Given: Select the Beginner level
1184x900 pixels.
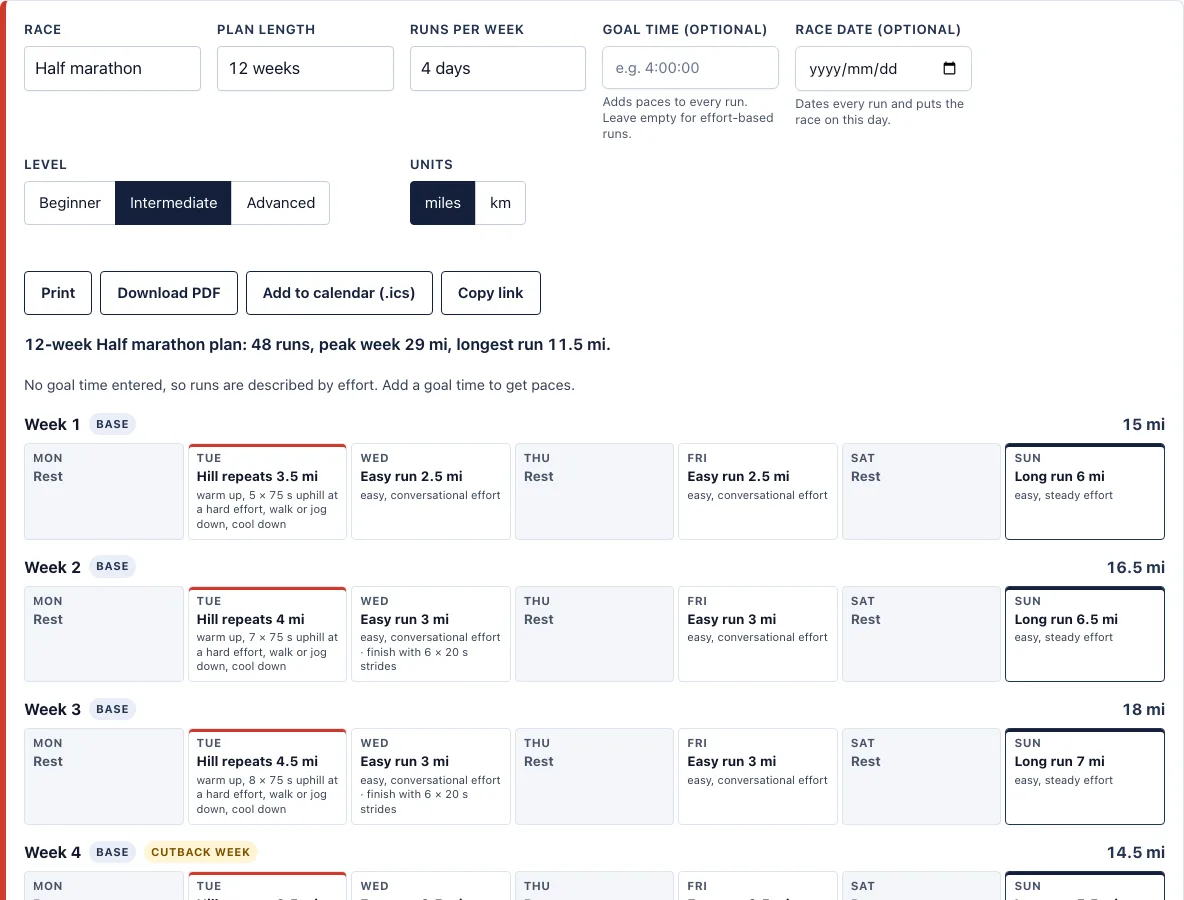Looking at the screenshot, I should point(69,203).
